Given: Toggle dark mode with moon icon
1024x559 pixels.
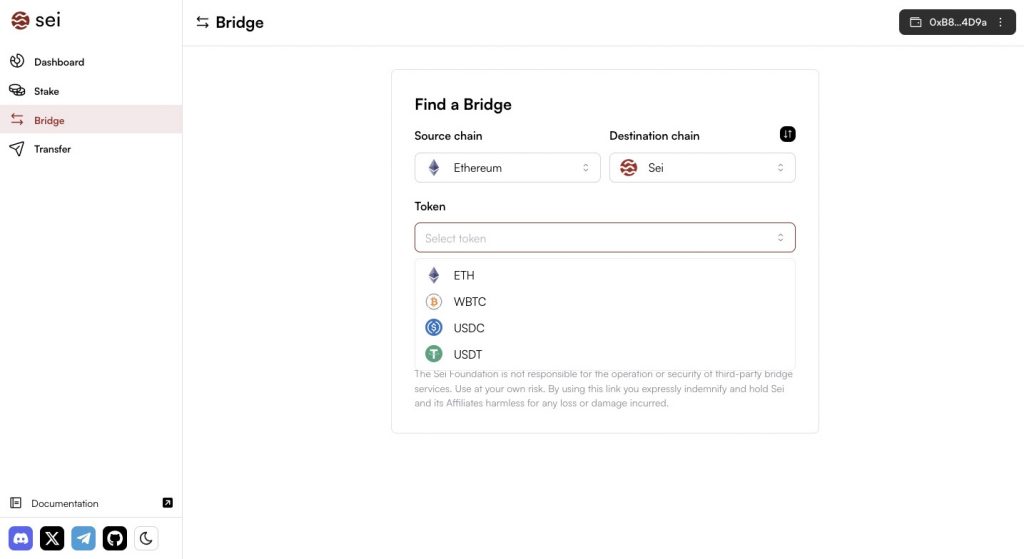Looking at the screenshot, I should (146, 539).
